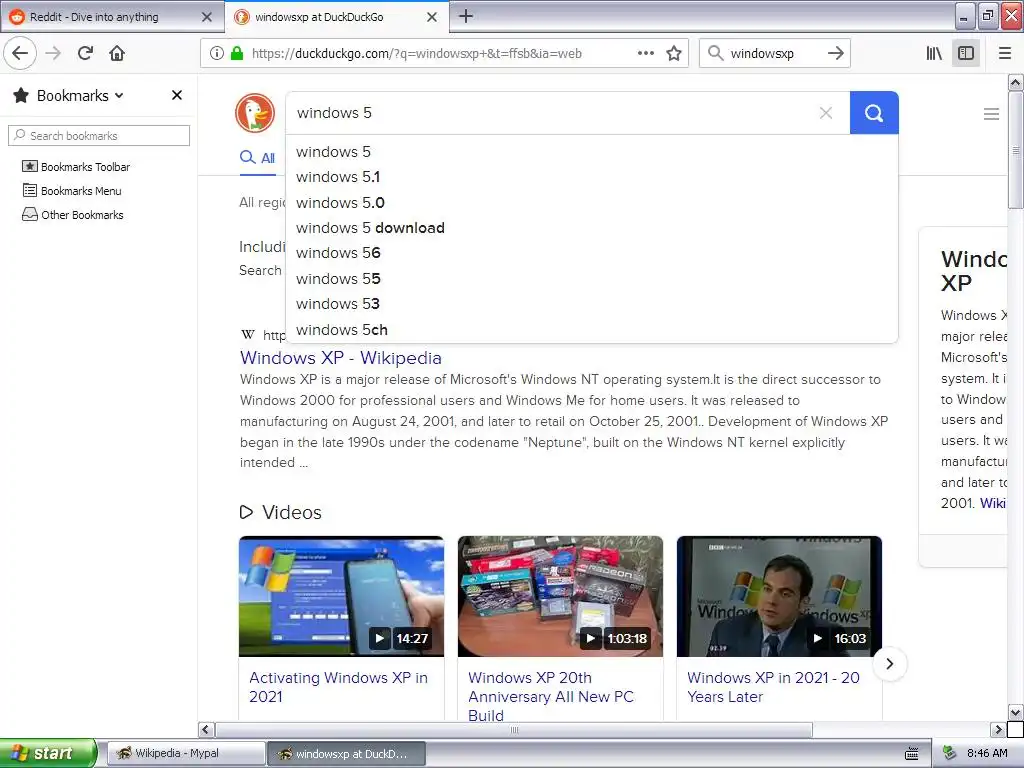Choose suggestion "windows 5"
1024x768 pixels.
(x=592, y=152)
